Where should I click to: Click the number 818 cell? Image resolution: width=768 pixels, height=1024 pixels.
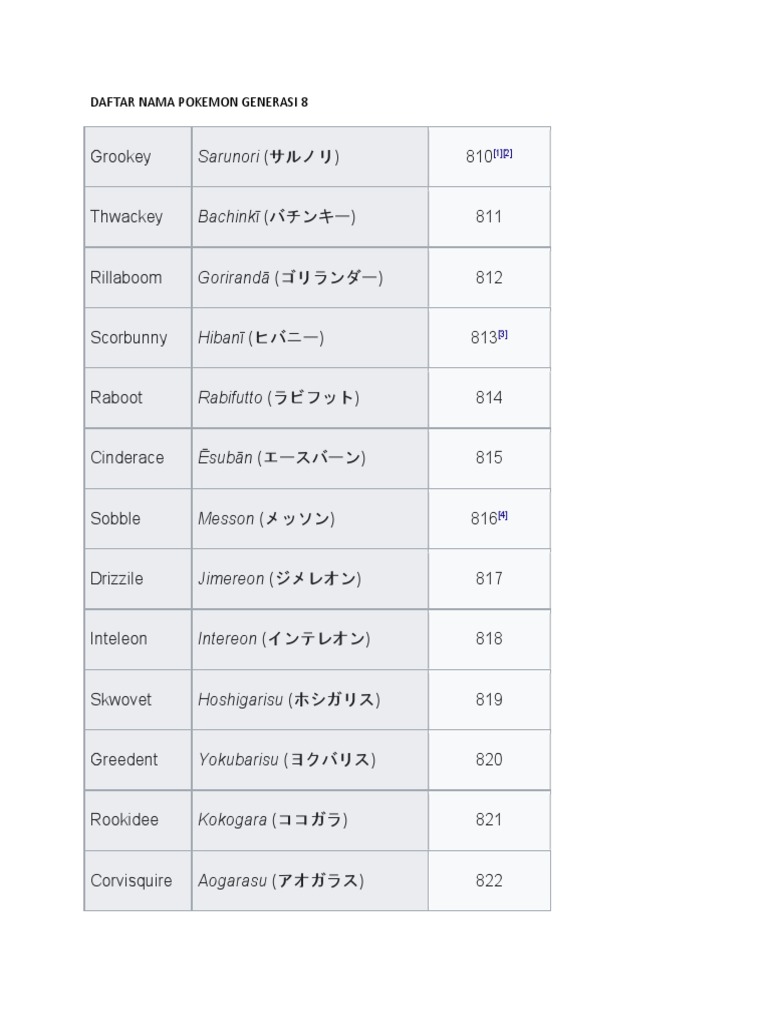489,639
